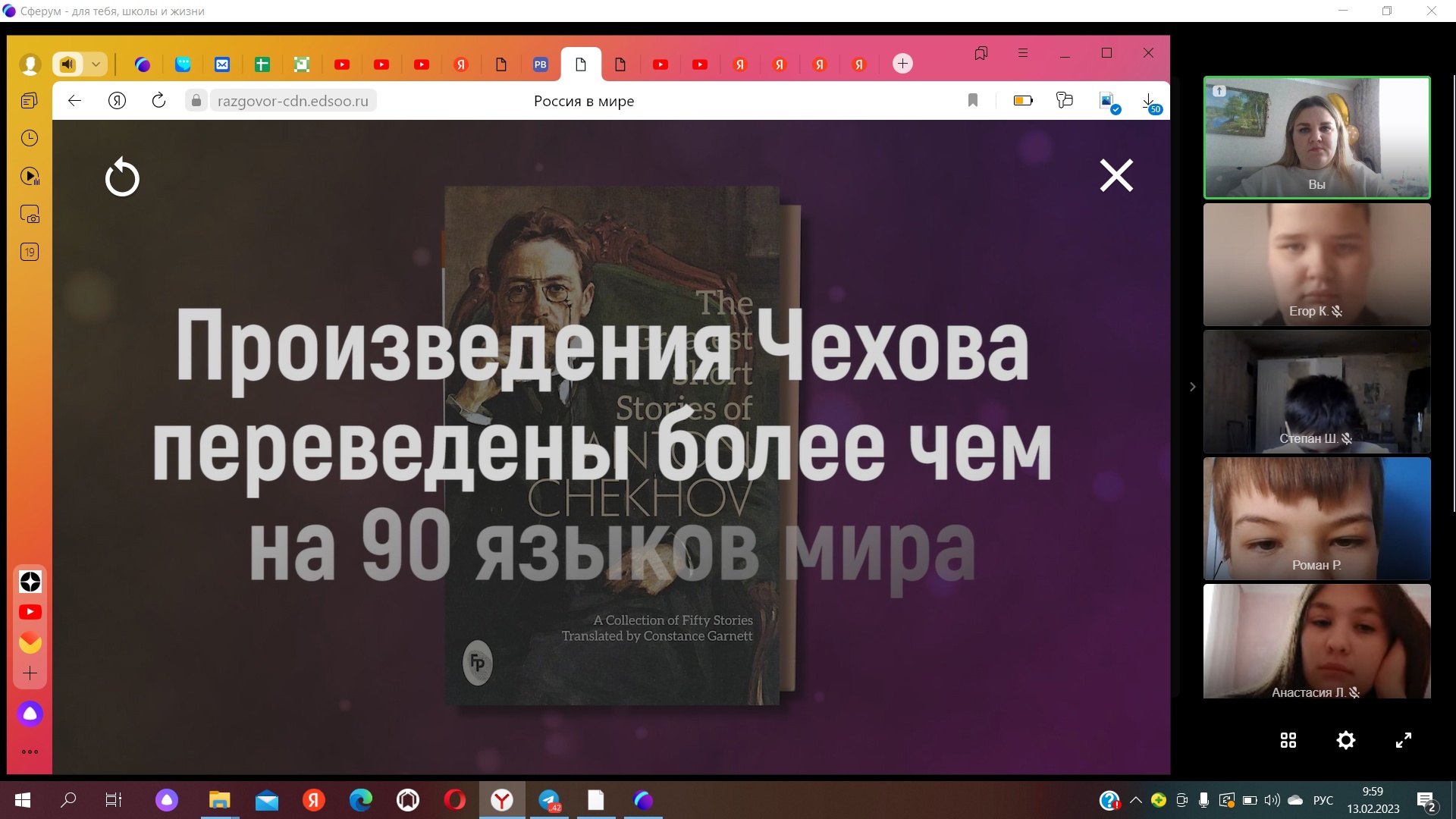Viewport: 1456px width, 819px height.
Task: Select your own video tile labeled Вы
Action: click(1316, 137)
